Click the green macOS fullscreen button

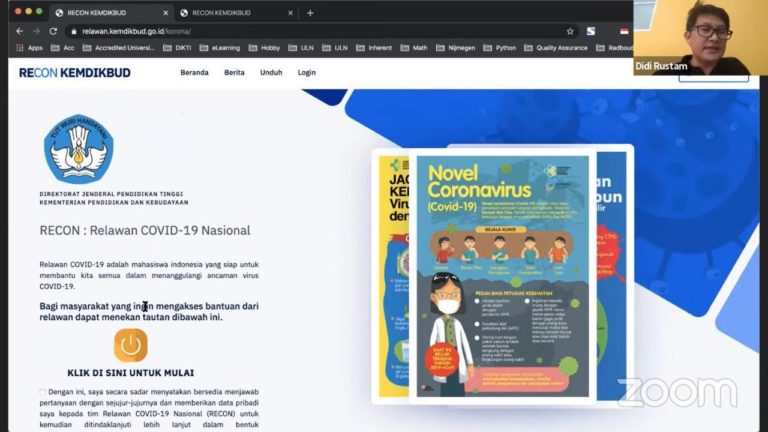(39, 11)
